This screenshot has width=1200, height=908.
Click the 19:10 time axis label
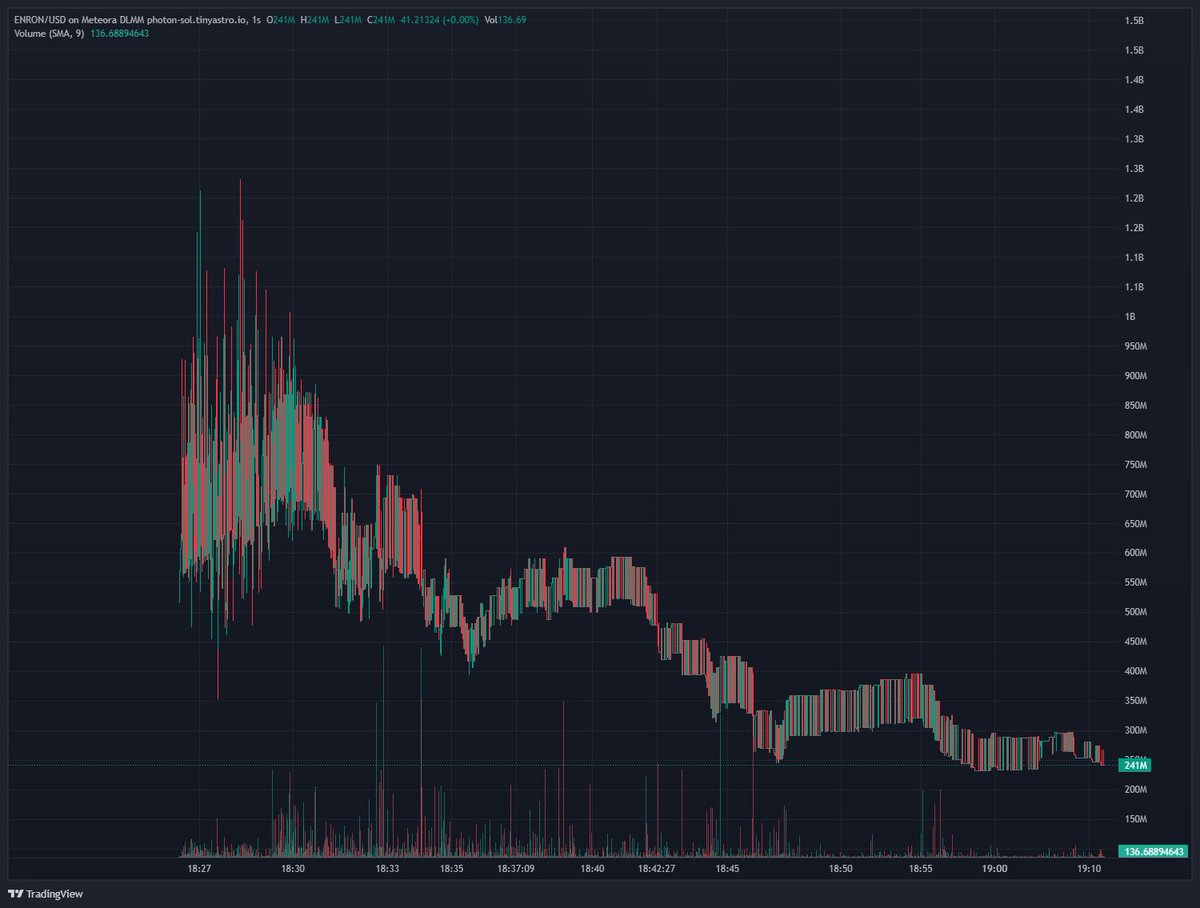click(x=1090, y=870)
